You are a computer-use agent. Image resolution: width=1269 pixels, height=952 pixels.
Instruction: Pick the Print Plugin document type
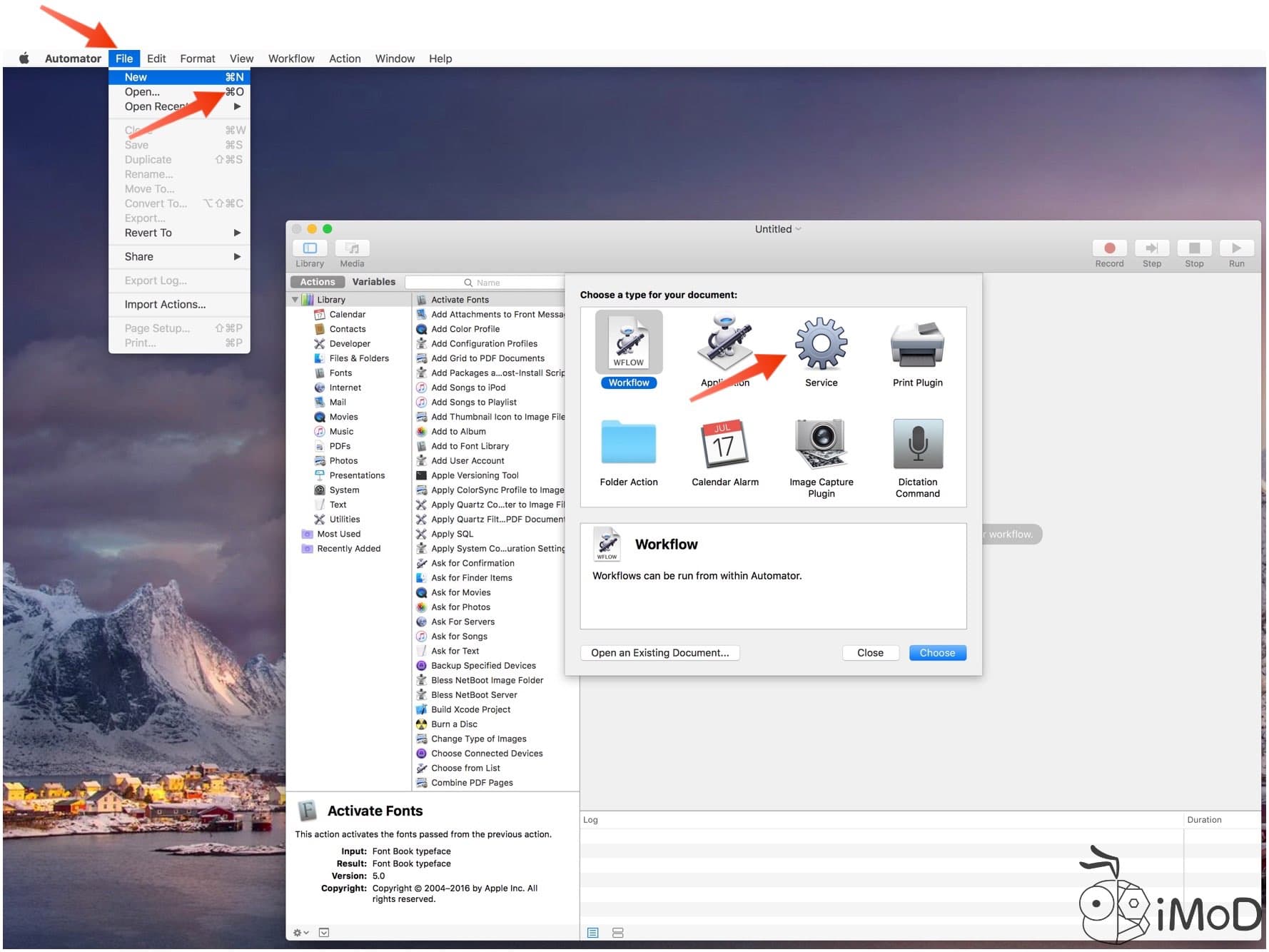click(x=917, y=346)
